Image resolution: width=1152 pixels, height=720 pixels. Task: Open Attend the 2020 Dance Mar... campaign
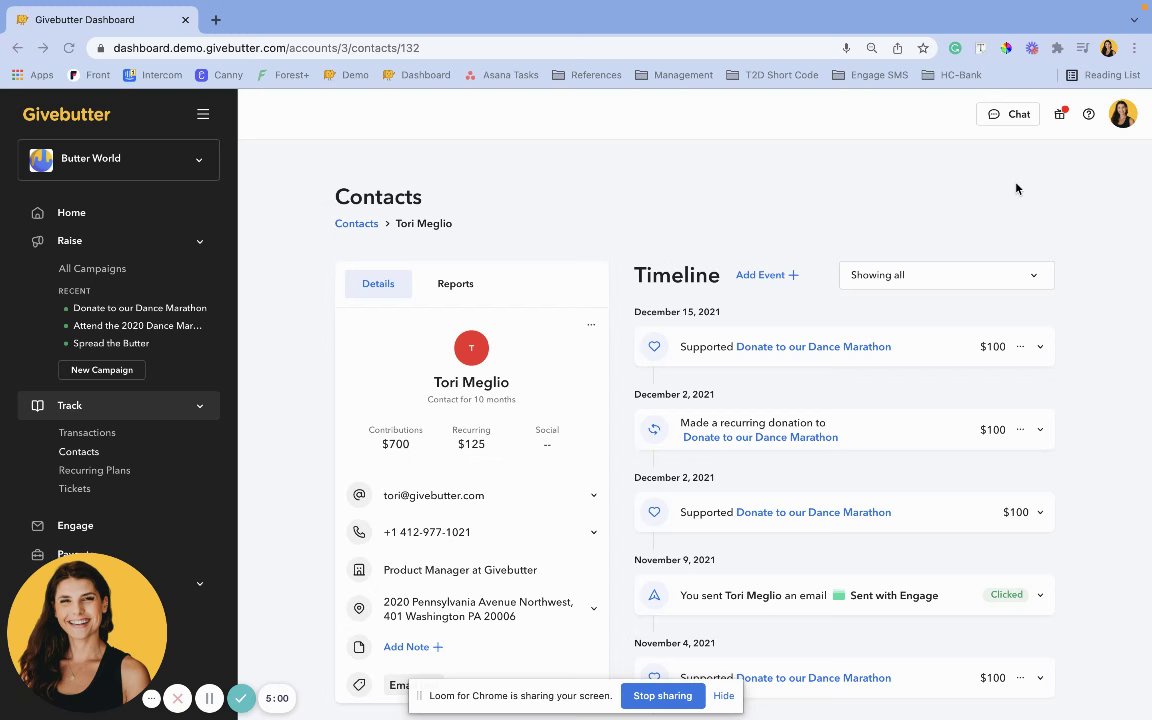(x=137, y=325)
